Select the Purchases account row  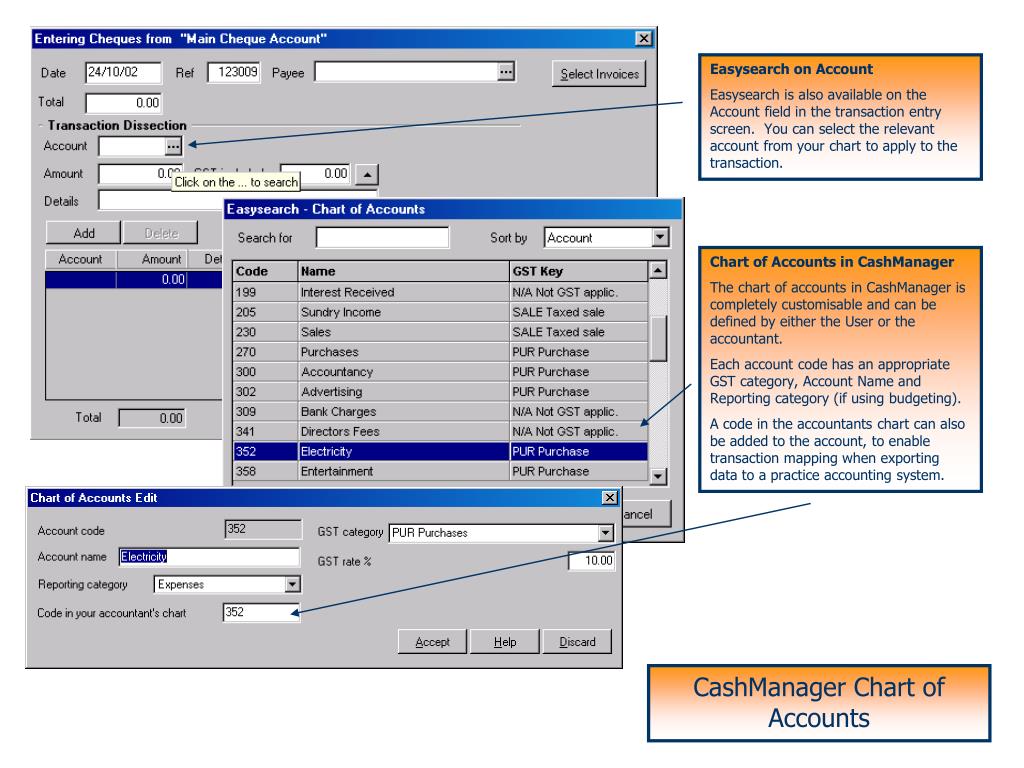pos(440,352)
